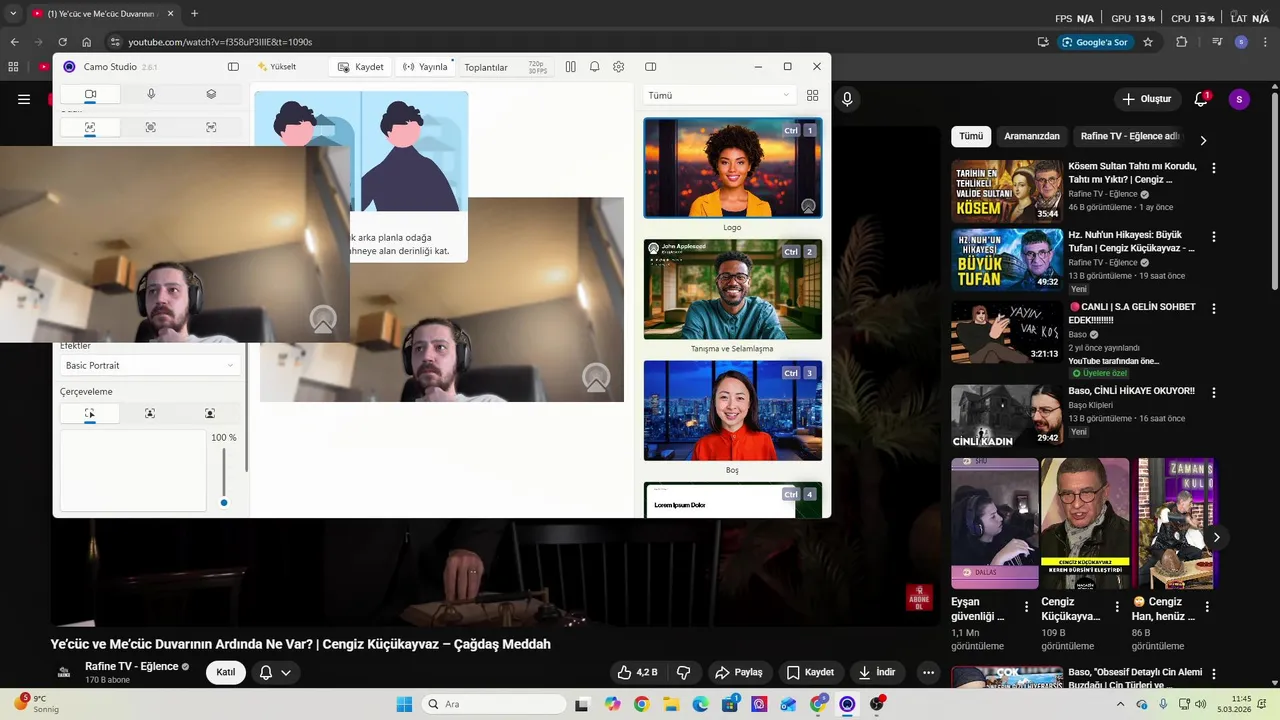The width and height of the screenshot is (1280, 720).
Task: Open YouTube notifications bell
Action: 1201,99
